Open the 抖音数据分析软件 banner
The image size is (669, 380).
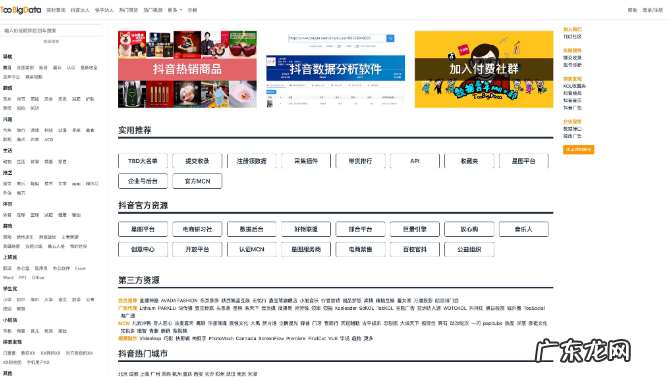pos(335,69)
